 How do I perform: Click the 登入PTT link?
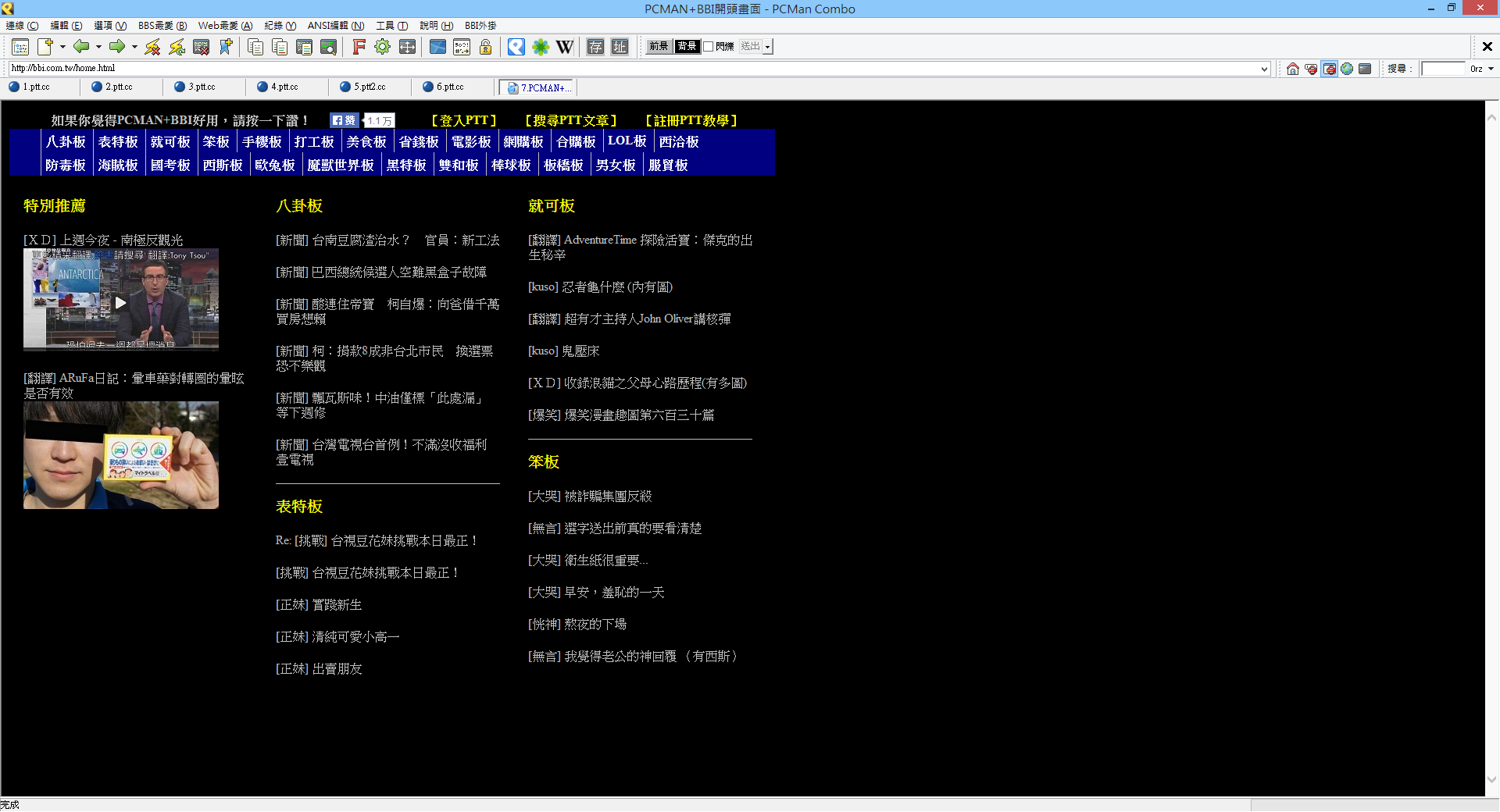464,120
